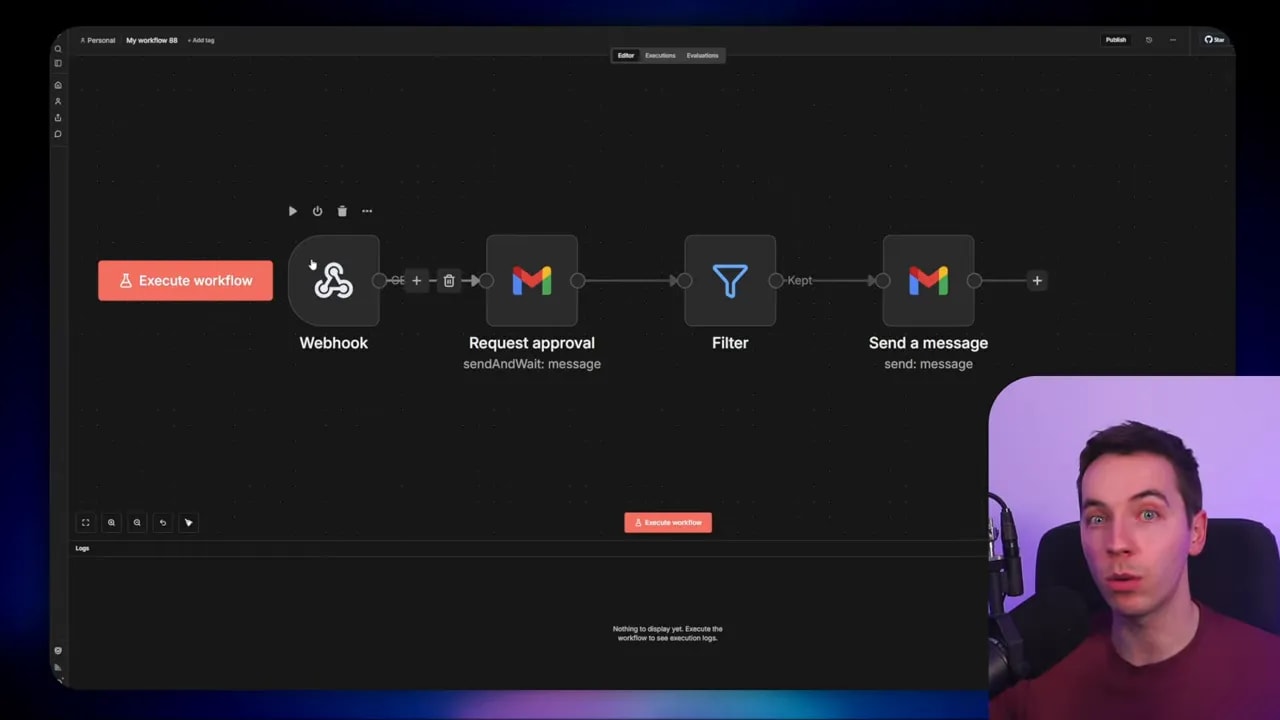
Task: Switch to the Evaluations tab
Action: click(x=702, y=55)
